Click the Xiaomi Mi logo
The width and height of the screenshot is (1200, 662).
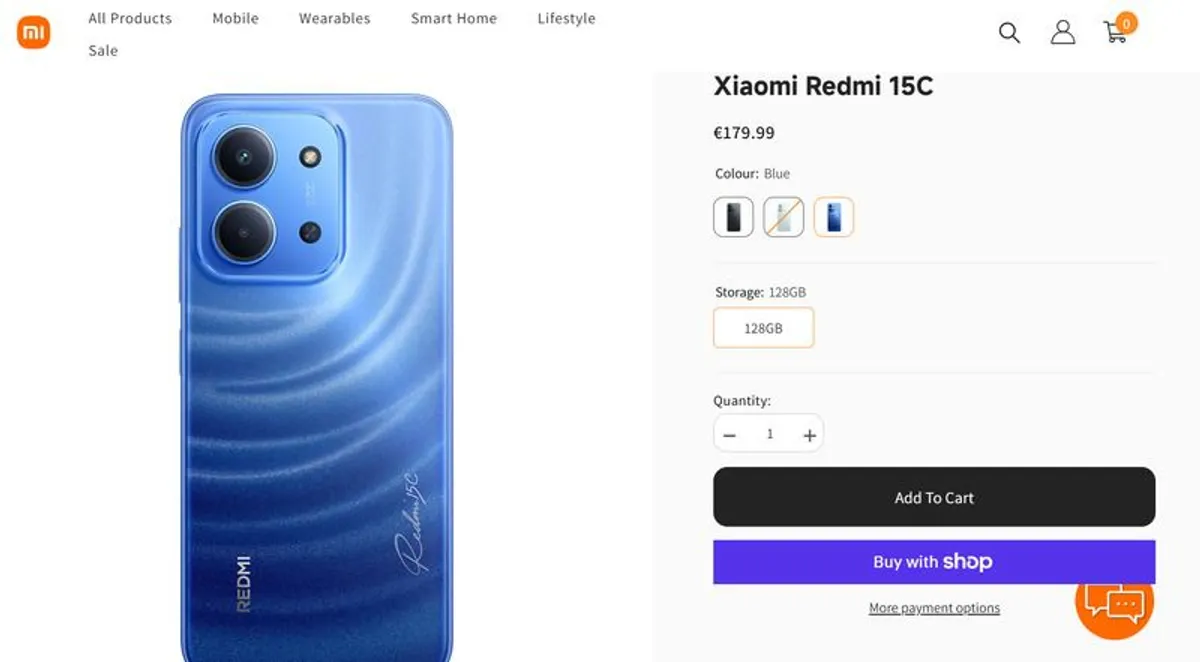pos(33,33)
